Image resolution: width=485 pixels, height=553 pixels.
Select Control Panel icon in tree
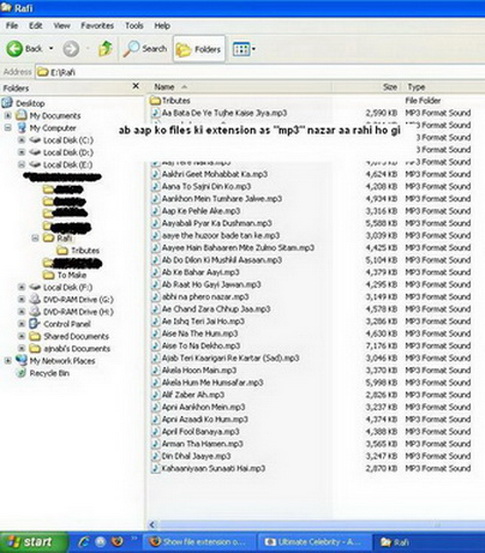[x=35, y=324]
